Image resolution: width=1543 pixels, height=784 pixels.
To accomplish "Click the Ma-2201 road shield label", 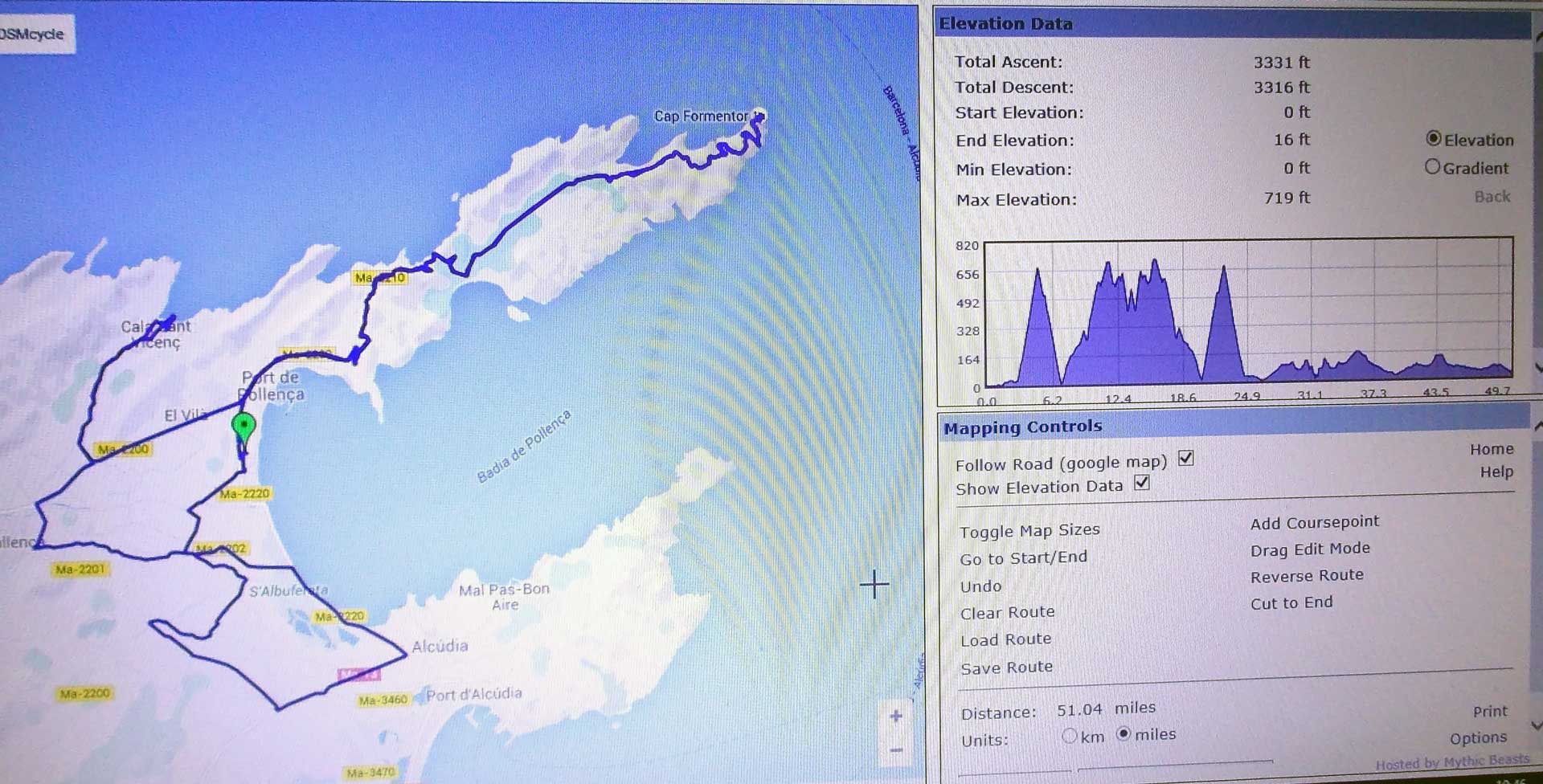I will 80,570.
